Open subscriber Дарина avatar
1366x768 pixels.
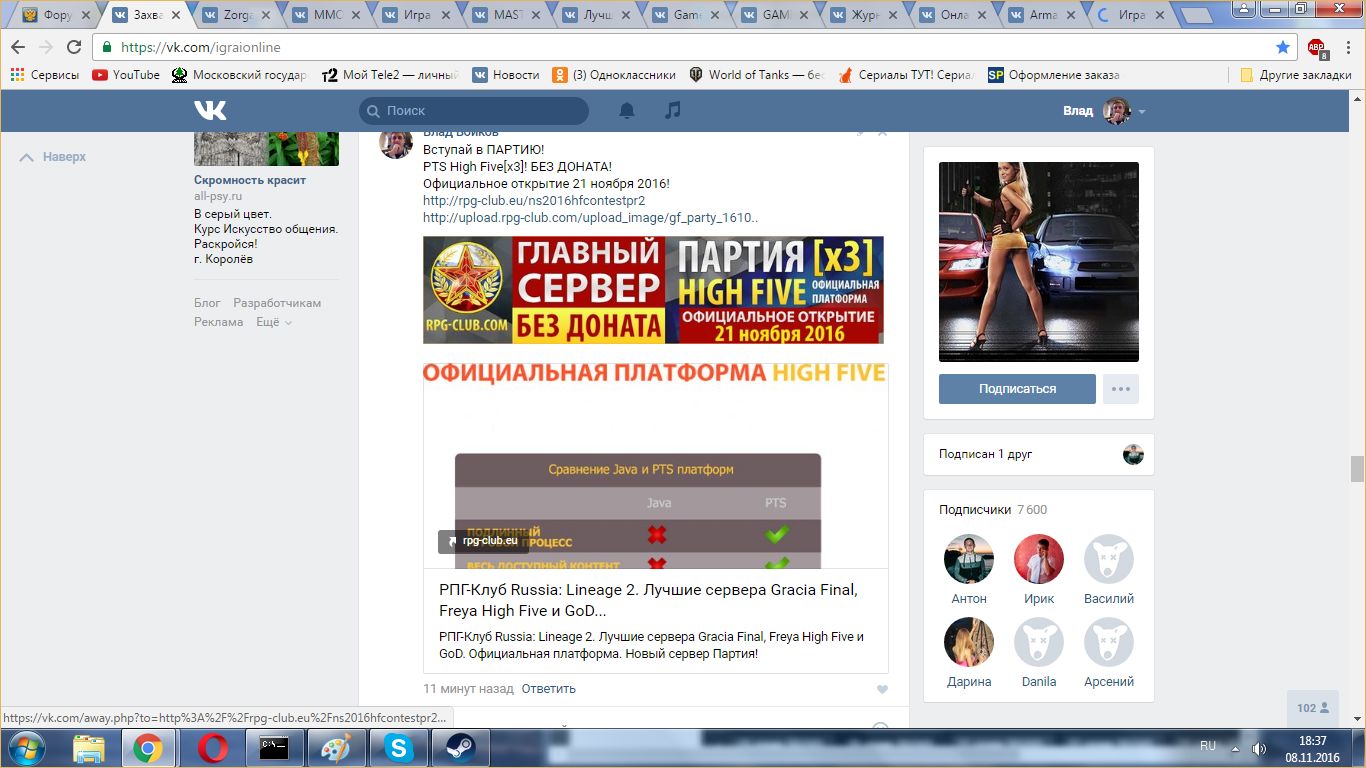(969, 642)
